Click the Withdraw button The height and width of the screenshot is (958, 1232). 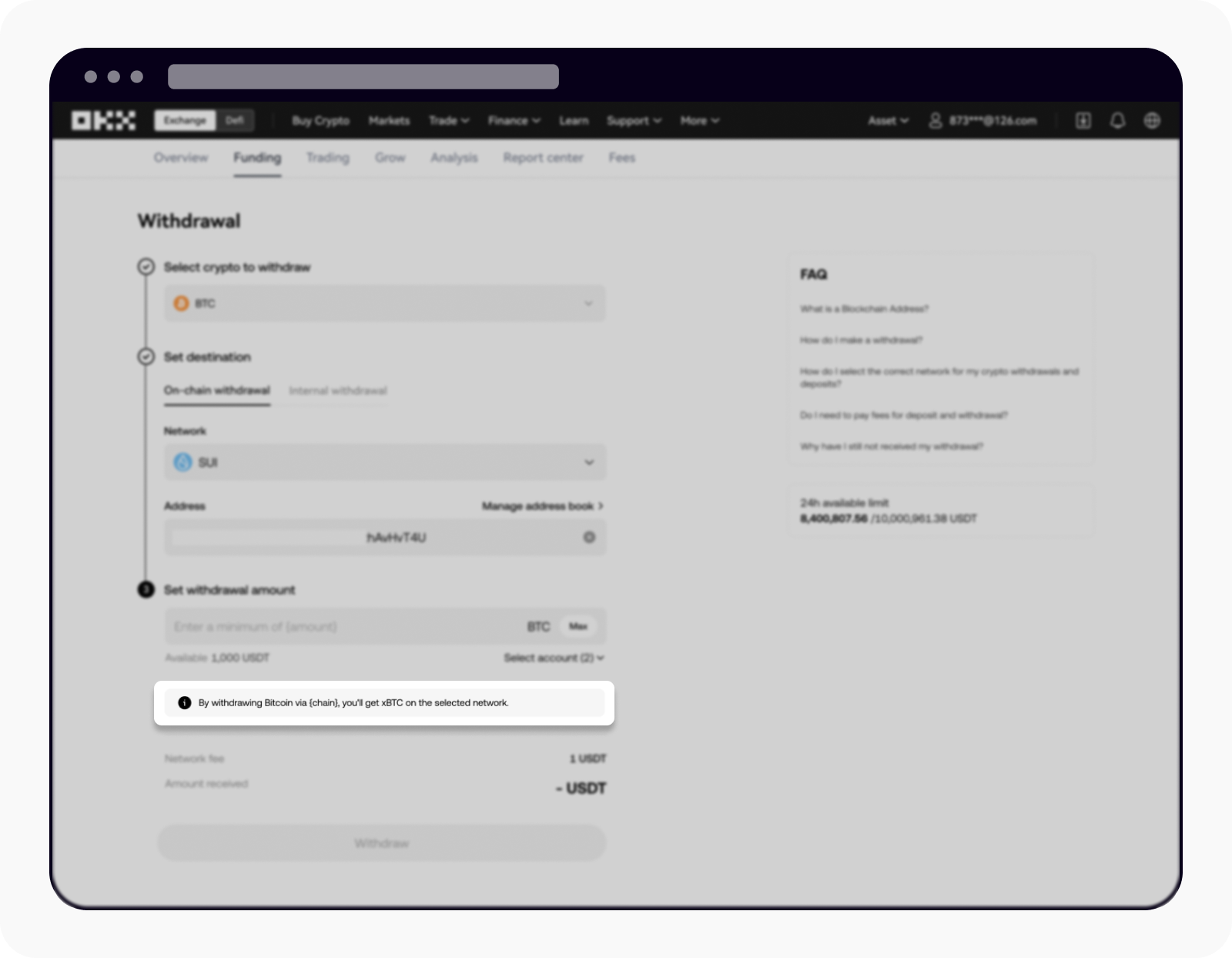pos(382,843)
